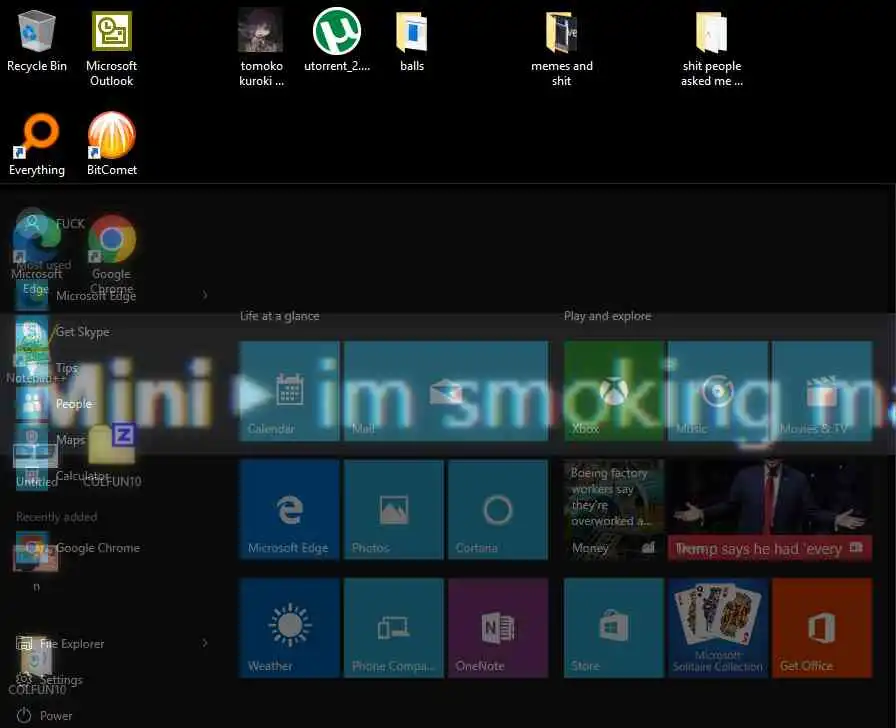This screenshot has width=896, height=728.
Task: Open the OneNote tile
Action: [x=498, y=627]
